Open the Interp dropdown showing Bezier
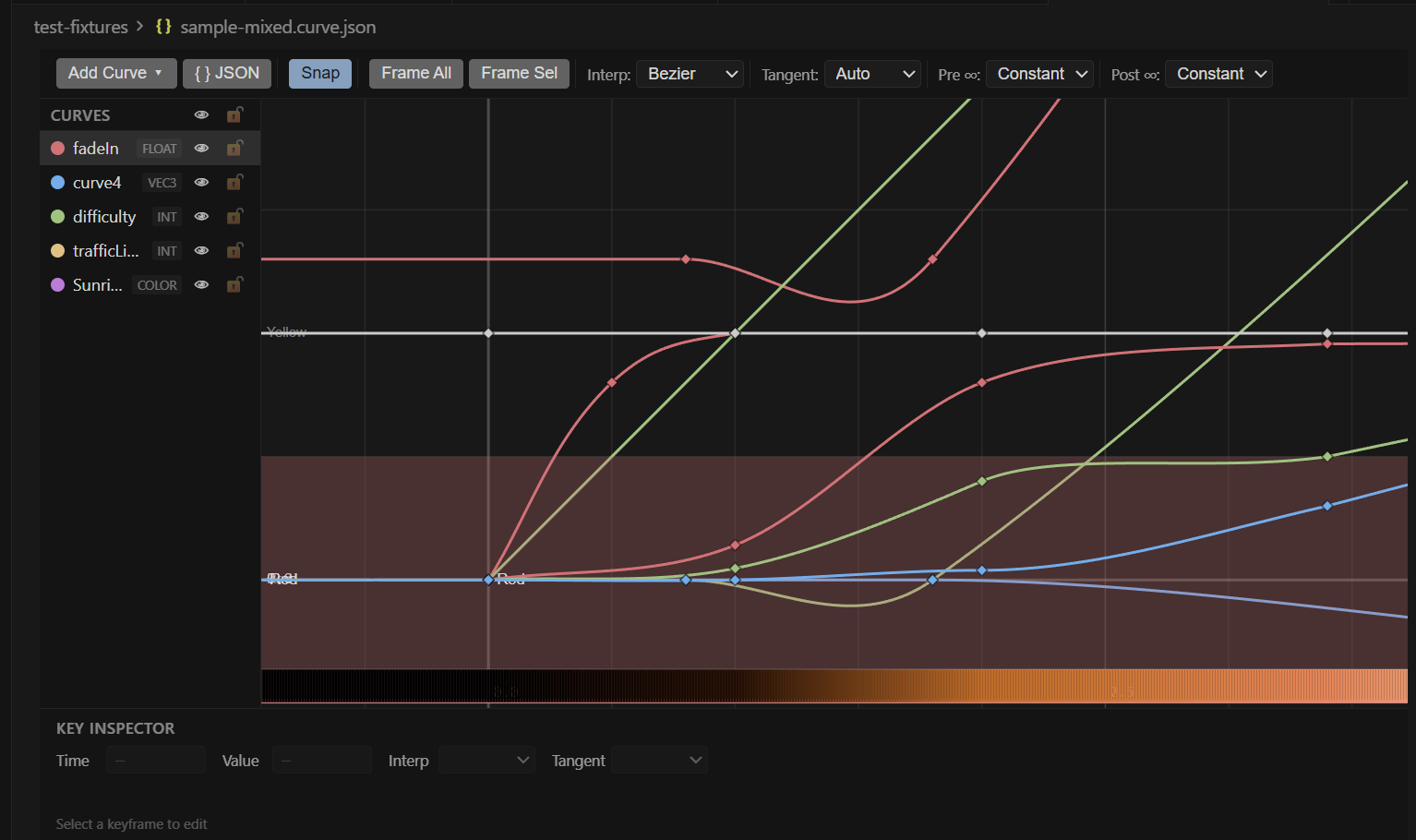 [x=690, y=74]
